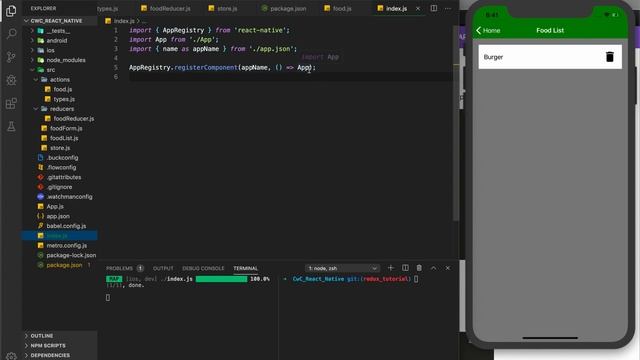Screen dimensions: 640x360
Task: Switch to the foodReducer.js tab
Action: pos(166,8)
